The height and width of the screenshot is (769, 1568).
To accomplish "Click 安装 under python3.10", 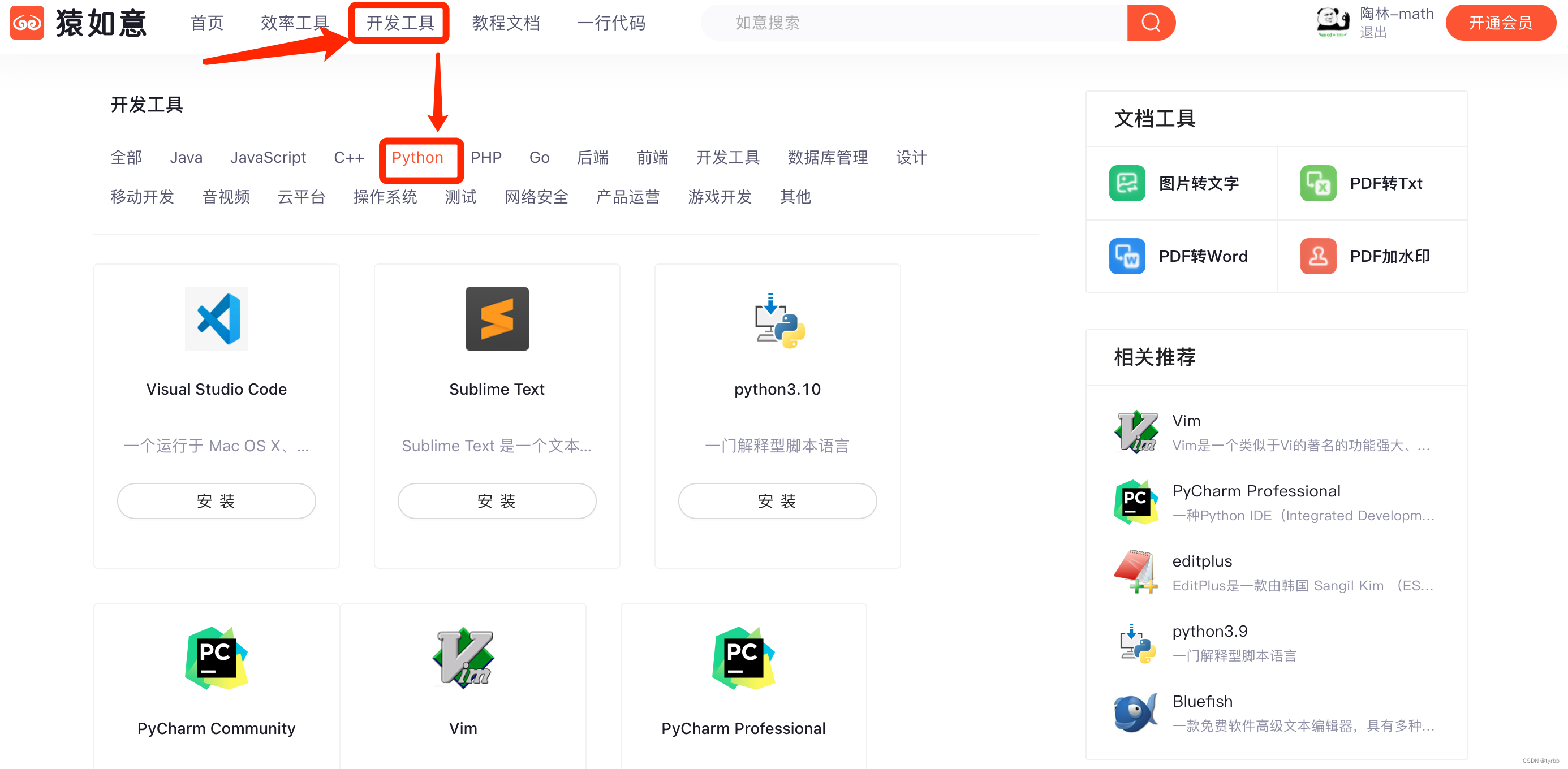I will (777, 501).
